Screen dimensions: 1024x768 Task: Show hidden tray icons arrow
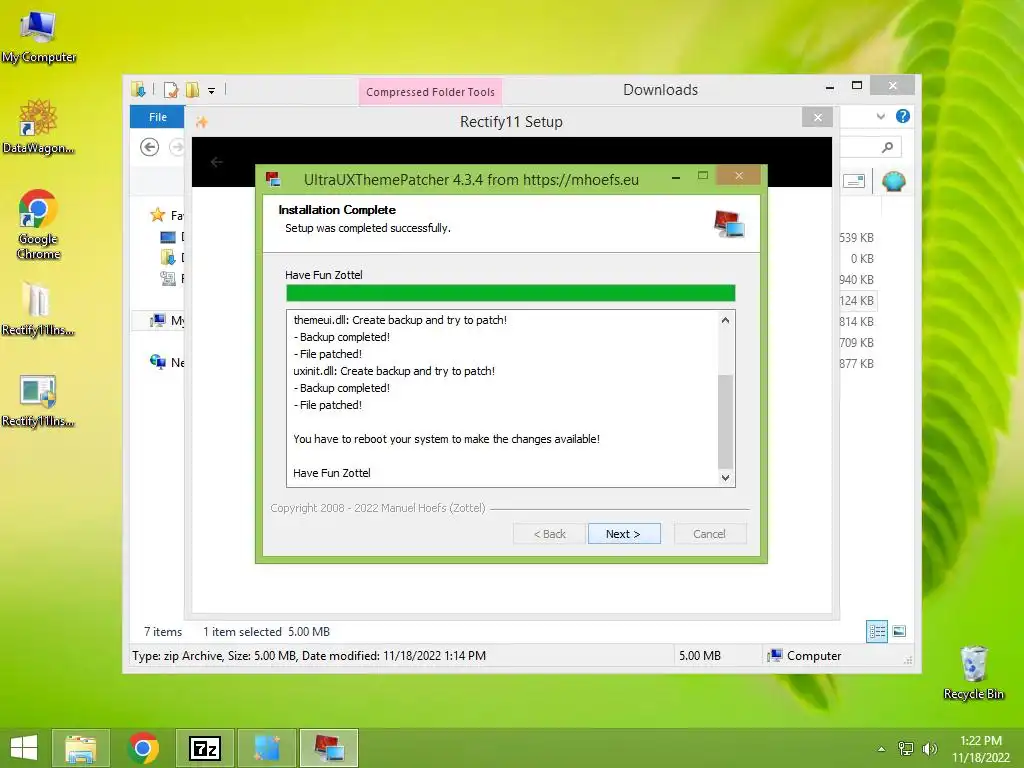(x=881, y=749)
